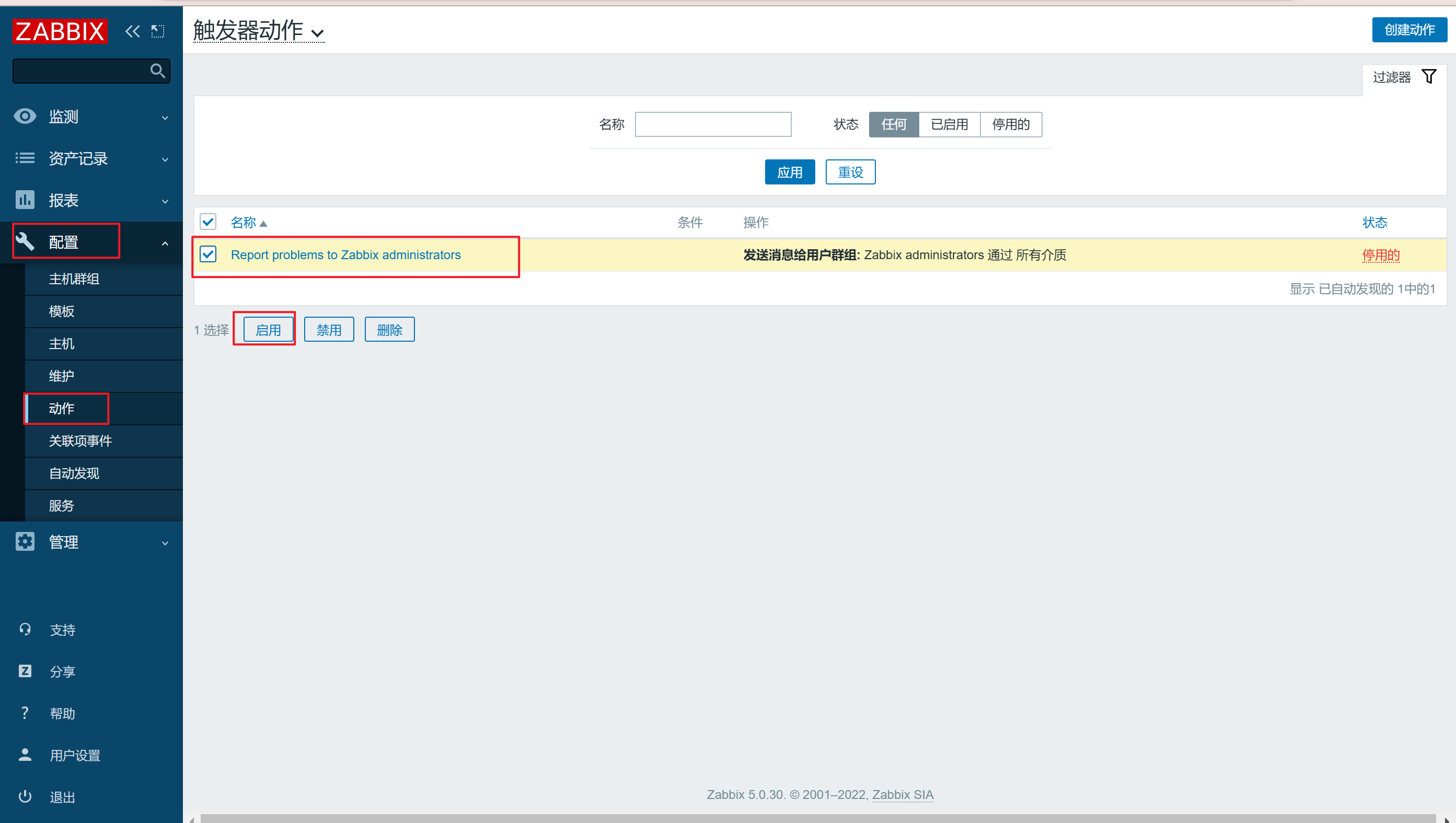Click the filter funnel icon
1456x823 pixels.
coord(1429,76)
